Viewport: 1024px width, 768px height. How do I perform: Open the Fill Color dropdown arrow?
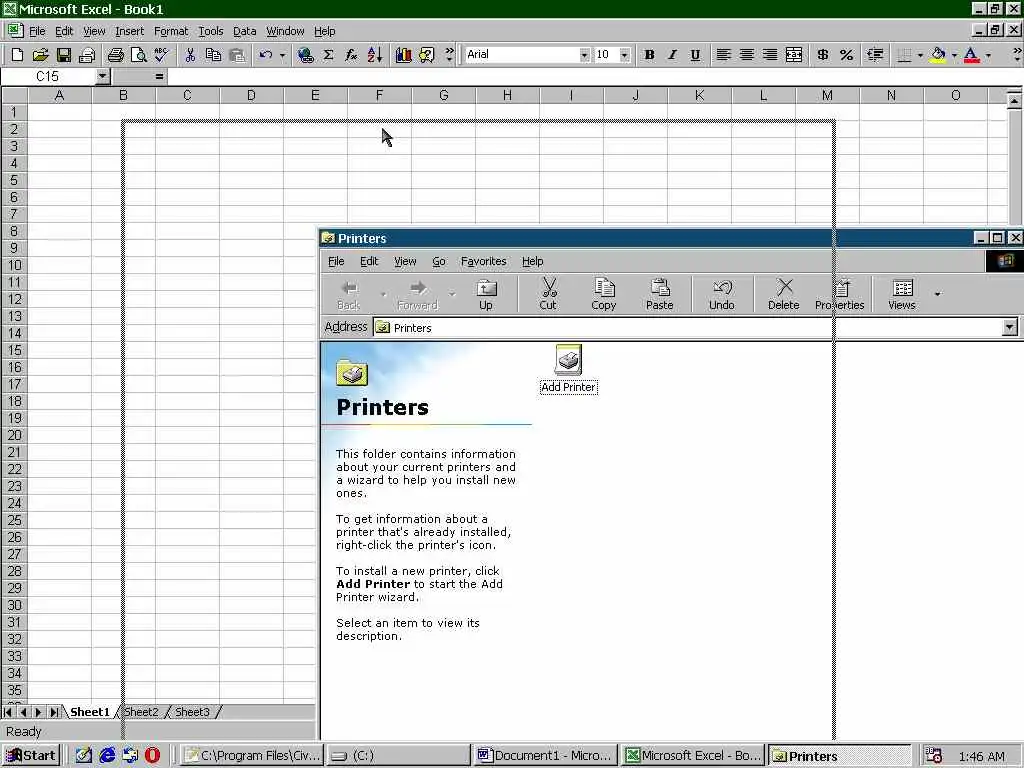[x=954, y=55]
